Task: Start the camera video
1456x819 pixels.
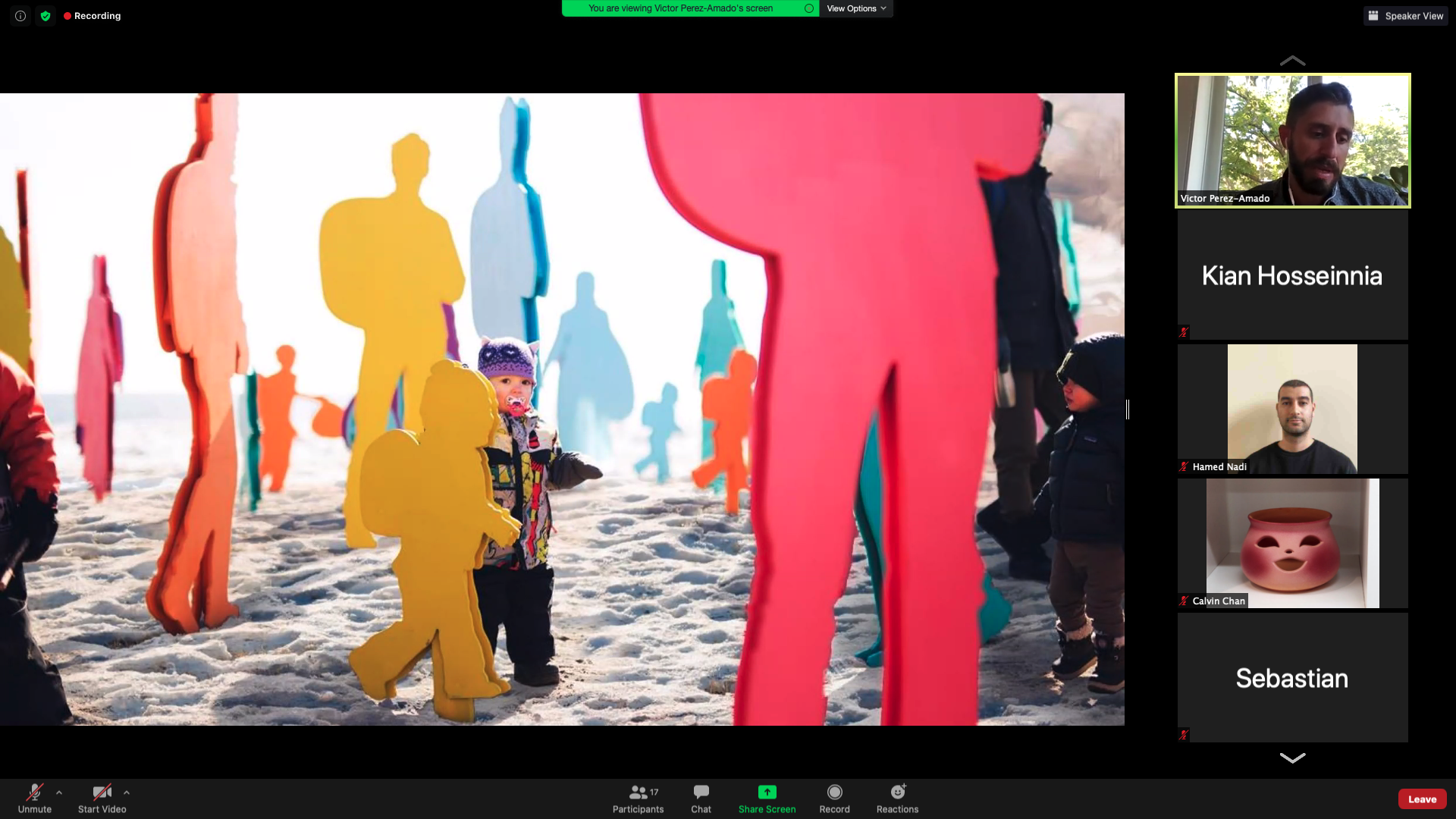Action: click(x=102, y=799)
